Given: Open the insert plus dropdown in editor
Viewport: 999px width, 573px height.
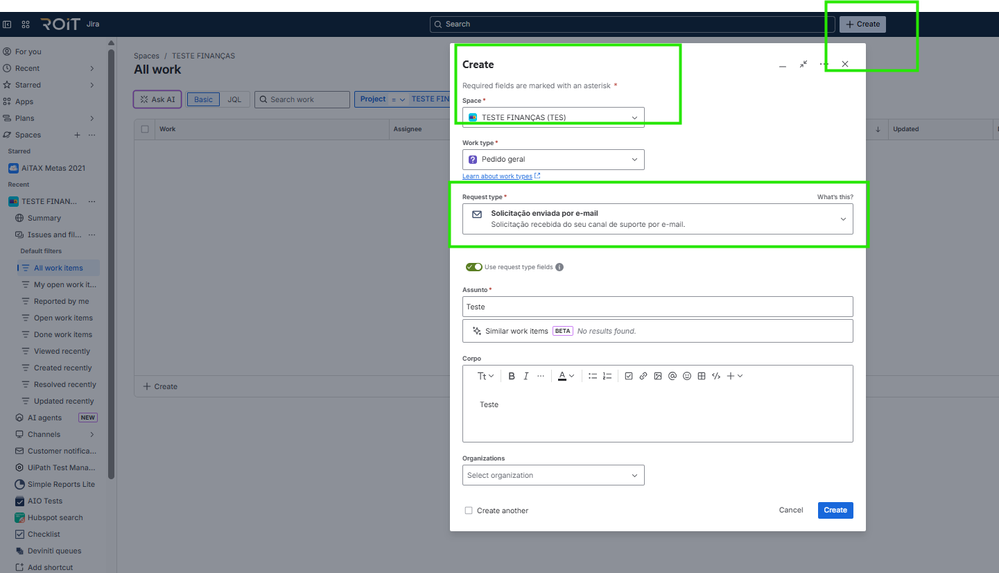Looking at the screenshot, I should point(735,376).
